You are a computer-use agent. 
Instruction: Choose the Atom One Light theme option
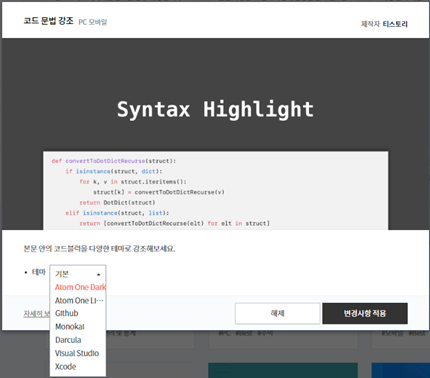click(78, 301)
